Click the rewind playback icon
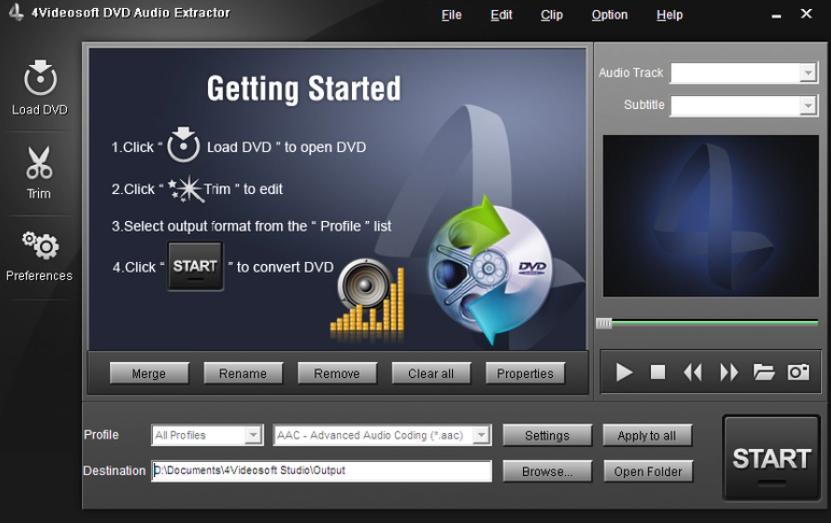Screen dimensions: 831x523 click(693, 372)
